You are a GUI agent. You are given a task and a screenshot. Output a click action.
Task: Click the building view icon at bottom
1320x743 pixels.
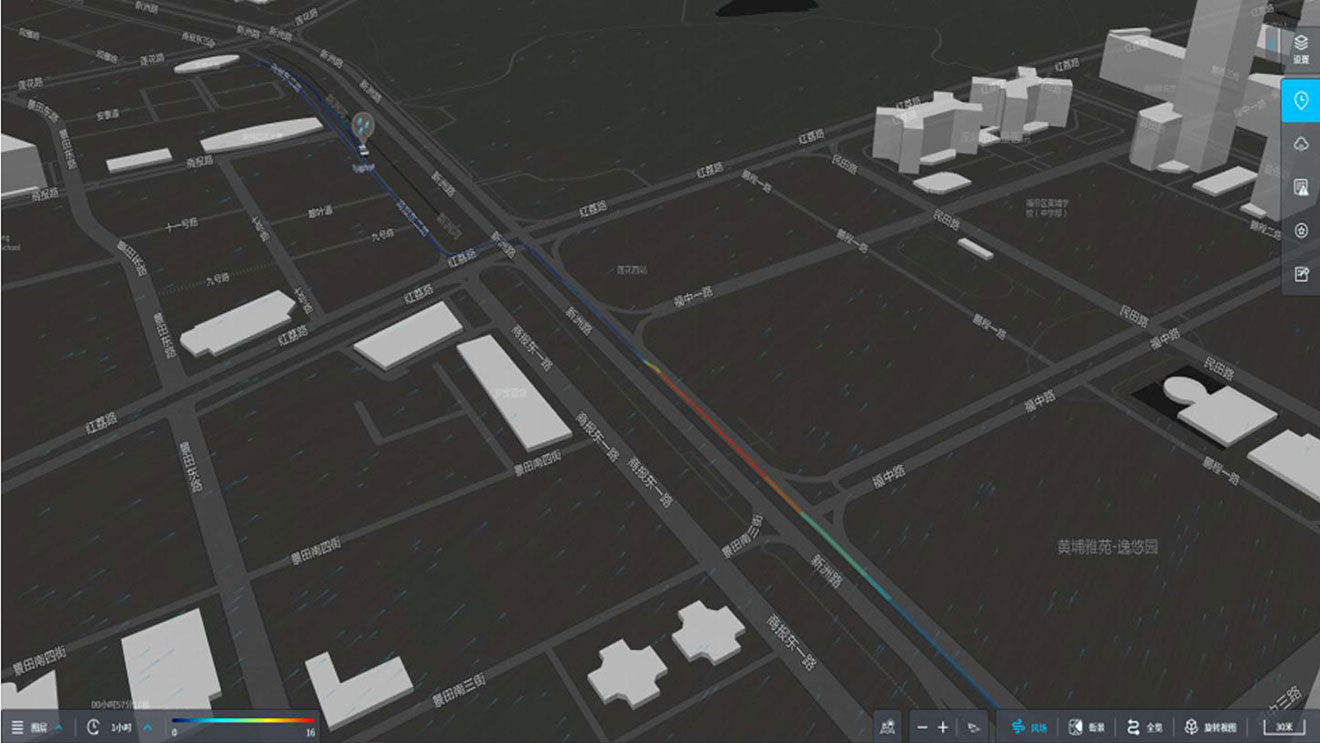[x=887, y=727]
